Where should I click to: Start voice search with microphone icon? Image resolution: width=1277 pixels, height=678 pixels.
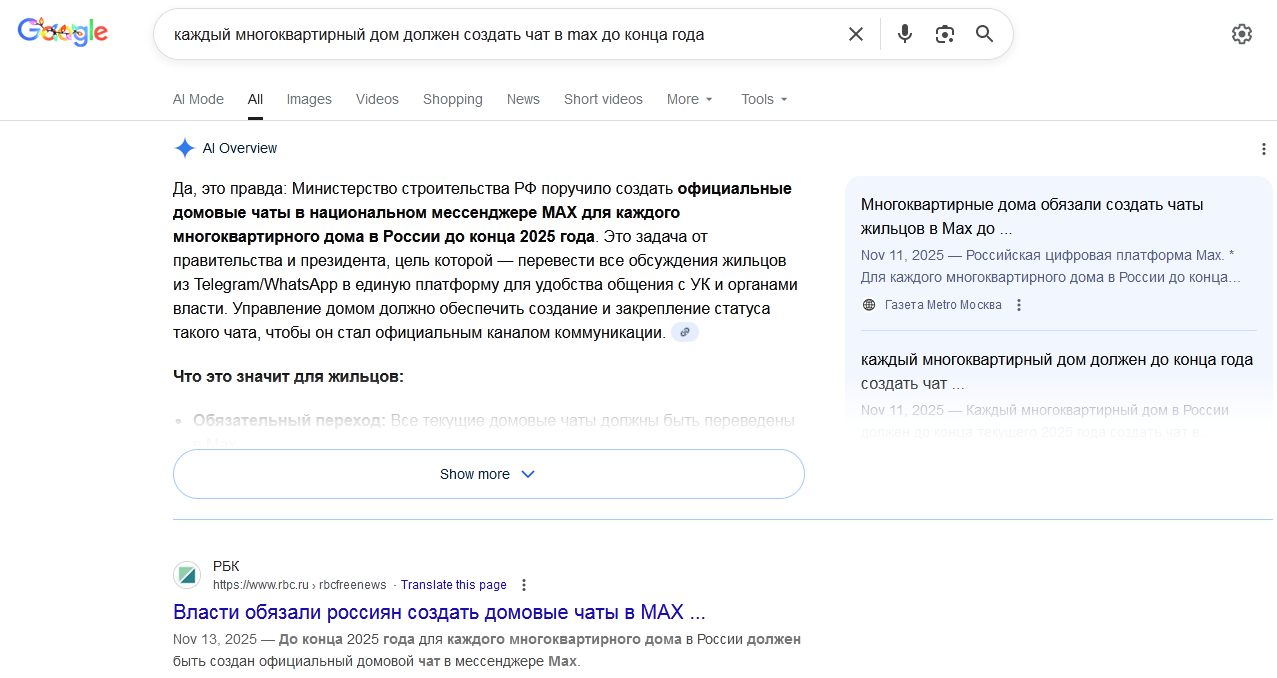tap(905, 34)
